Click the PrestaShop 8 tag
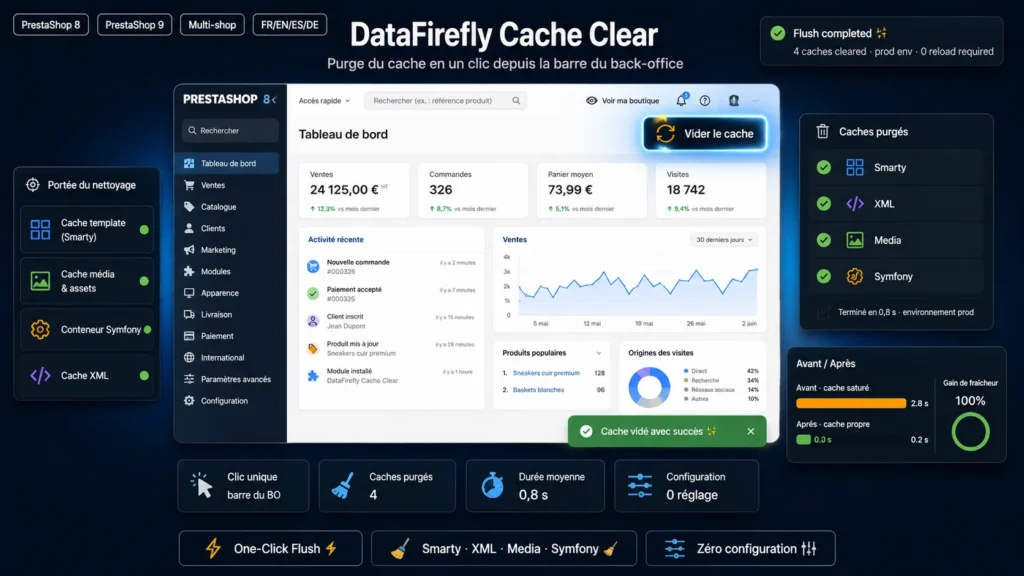1024x576 pixels. click(x=51, y=25)
